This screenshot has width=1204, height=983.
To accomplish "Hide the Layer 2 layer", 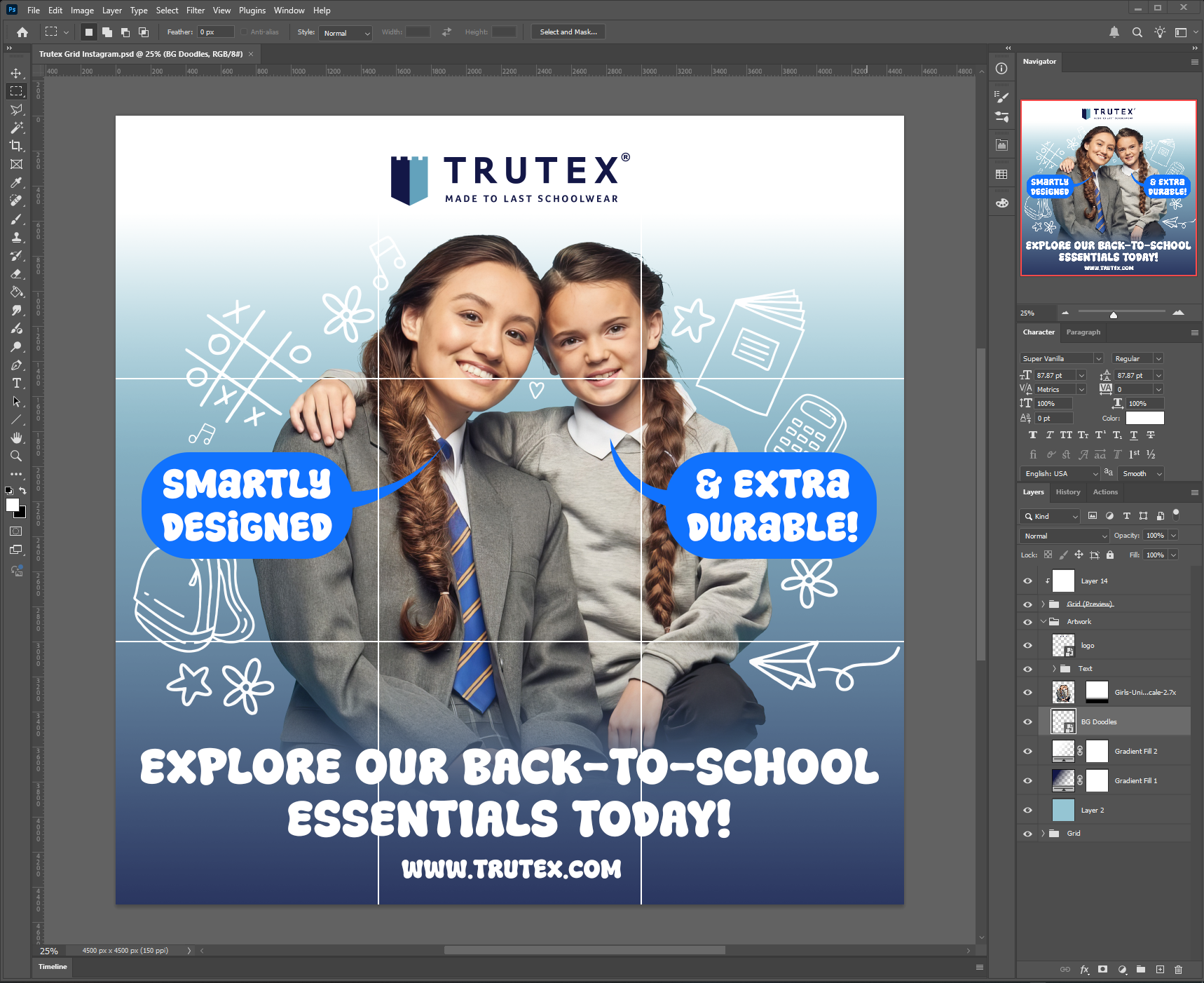I will click(x=1027, y=811).
